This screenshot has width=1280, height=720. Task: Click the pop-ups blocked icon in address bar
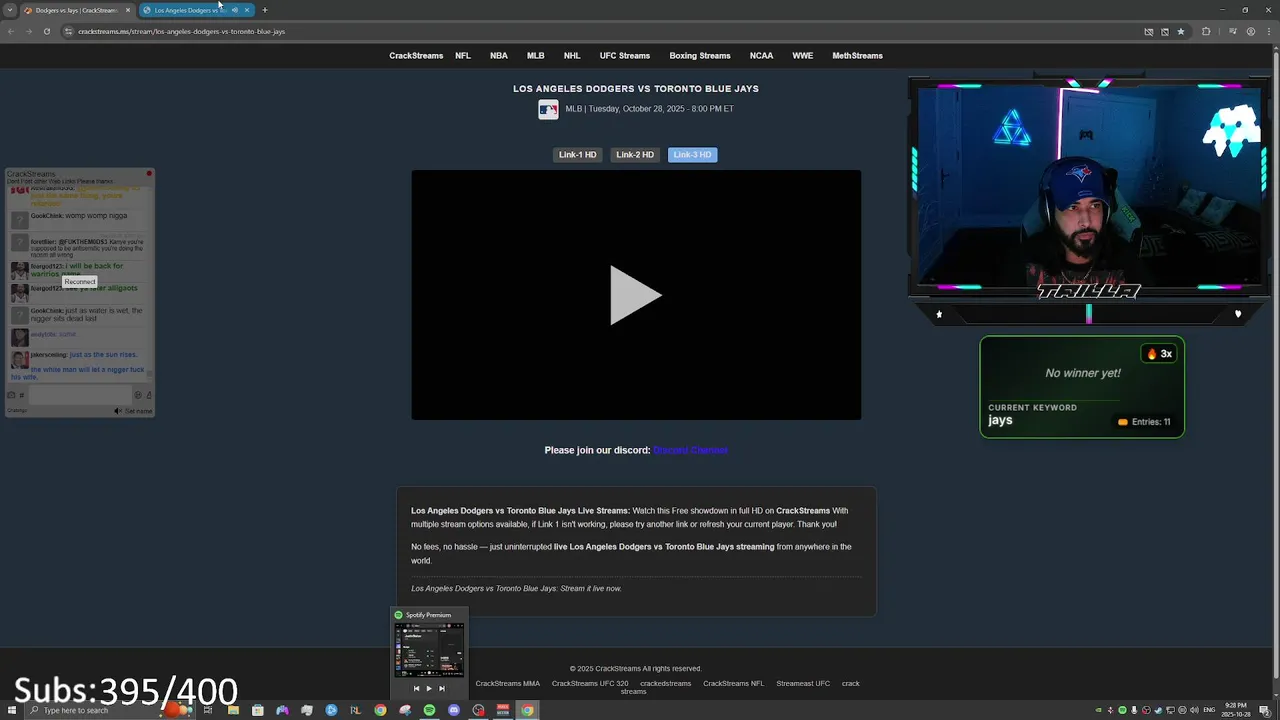[x=1165, y=31]
